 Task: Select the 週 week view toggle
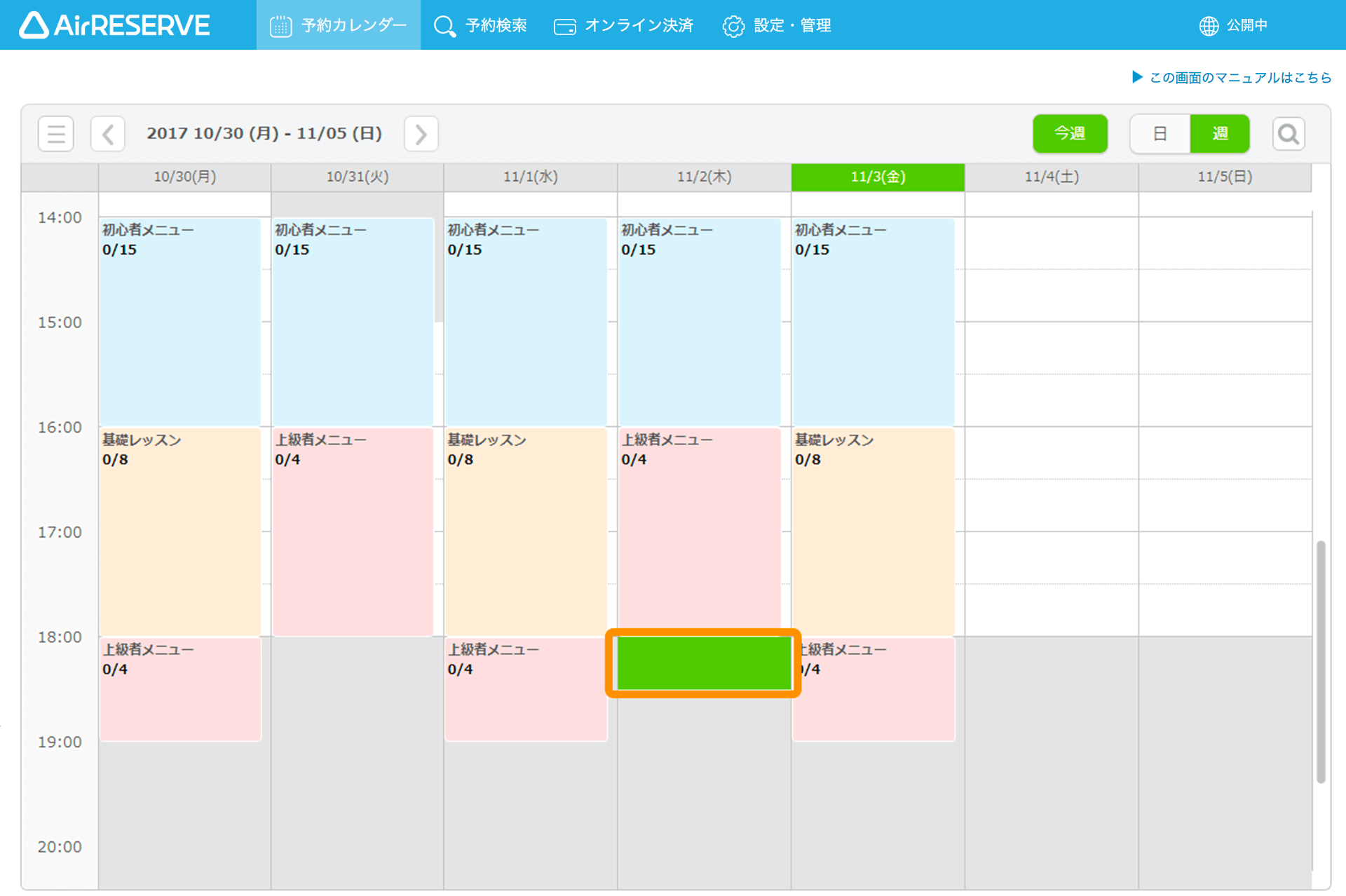[x=1219, y=134]
